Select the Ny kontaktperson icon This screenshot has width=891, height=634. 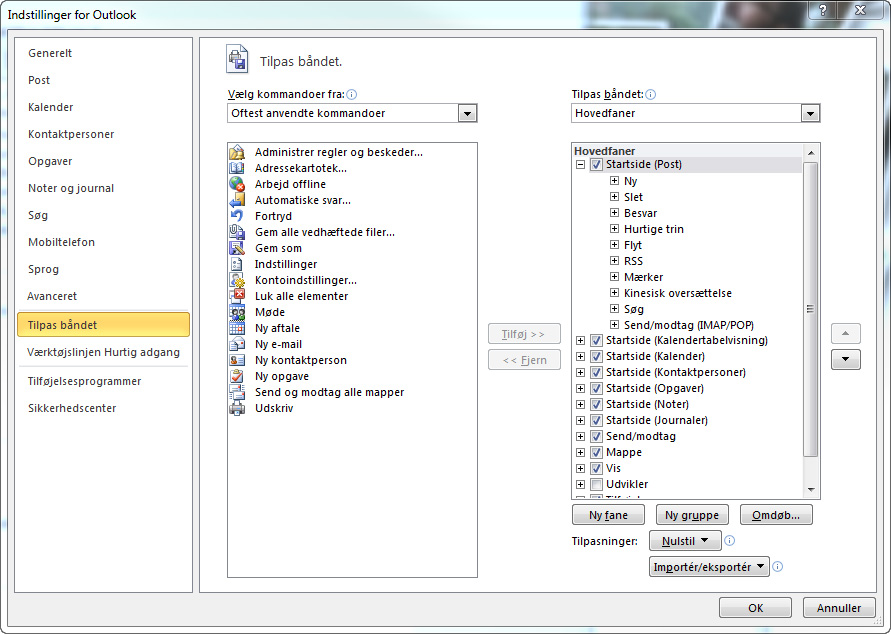(237, 360)
